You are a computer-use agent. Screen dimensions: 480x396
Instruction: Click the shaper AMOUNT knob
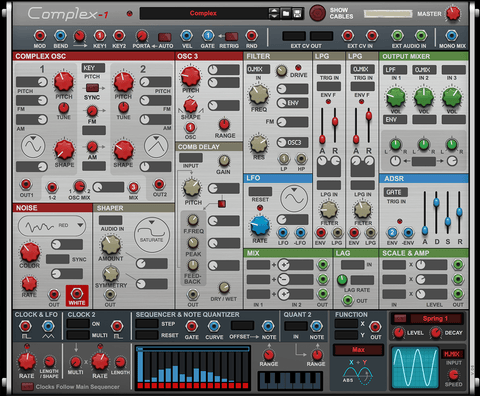[x=111, y=245]
